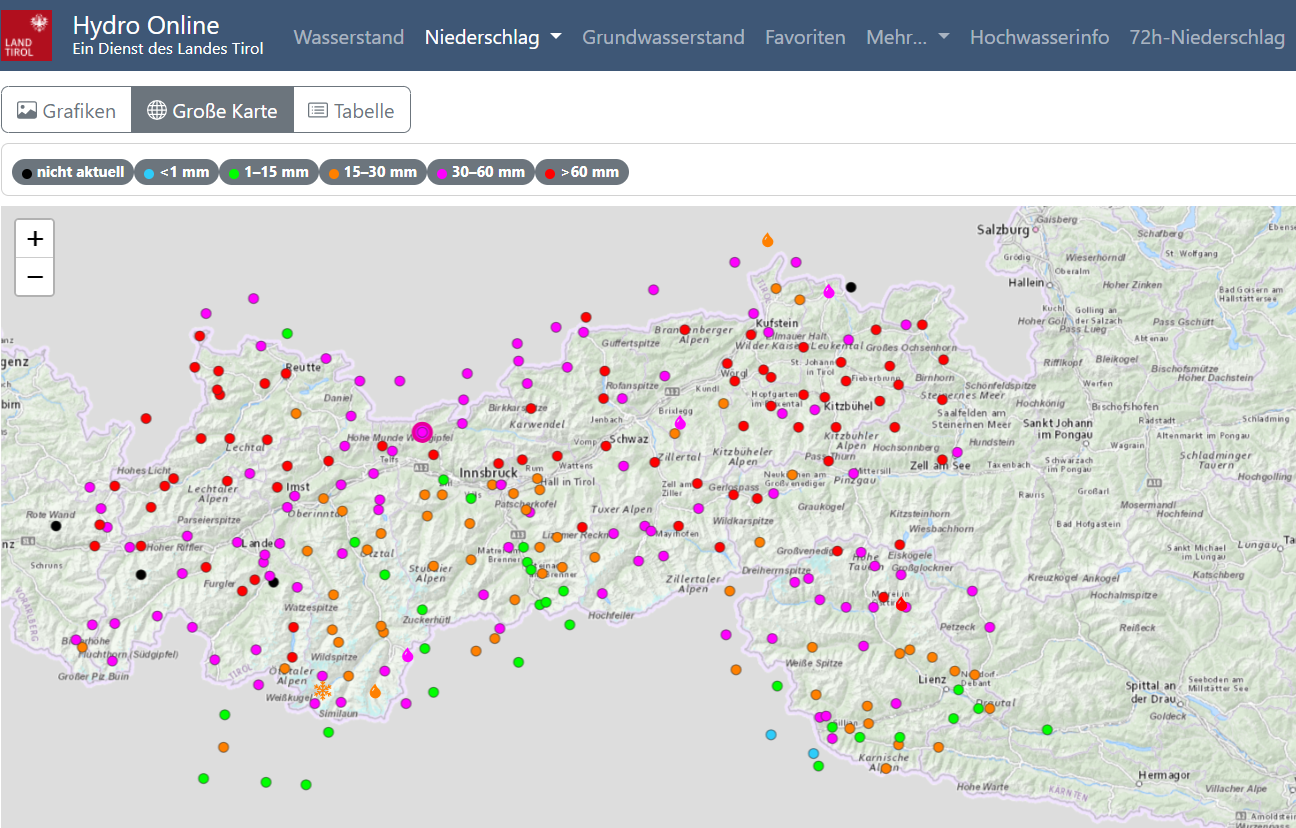
Task: Click 'Ein Dienst des Landes Tirol' subtitle
Action: (168, 48)
